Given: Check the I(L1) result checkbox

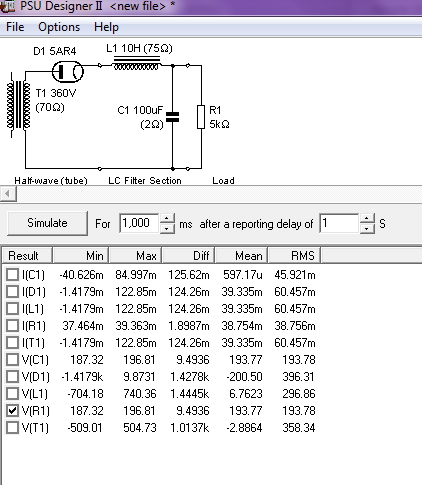Looking at the screenshot, I should tap(12, 309).
